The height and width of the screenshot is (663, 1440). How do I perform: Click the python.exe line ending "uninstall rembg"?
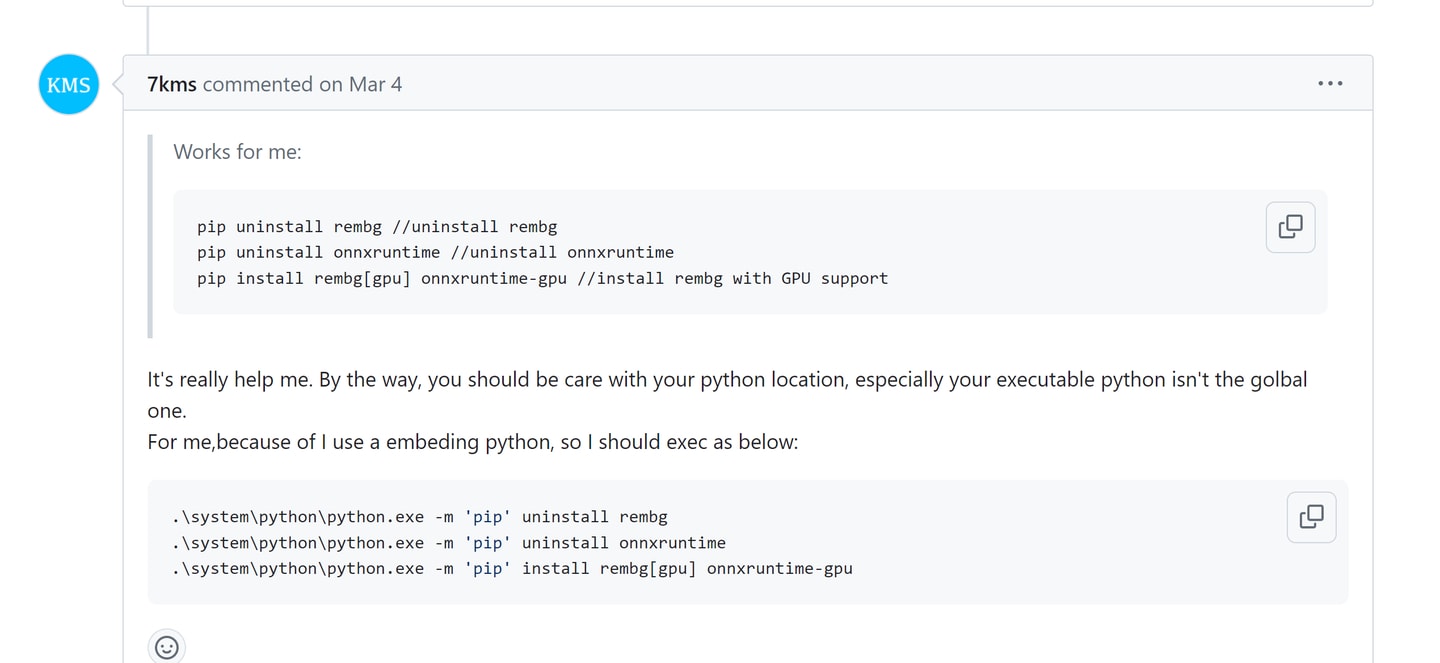click(x=420, y=517)
